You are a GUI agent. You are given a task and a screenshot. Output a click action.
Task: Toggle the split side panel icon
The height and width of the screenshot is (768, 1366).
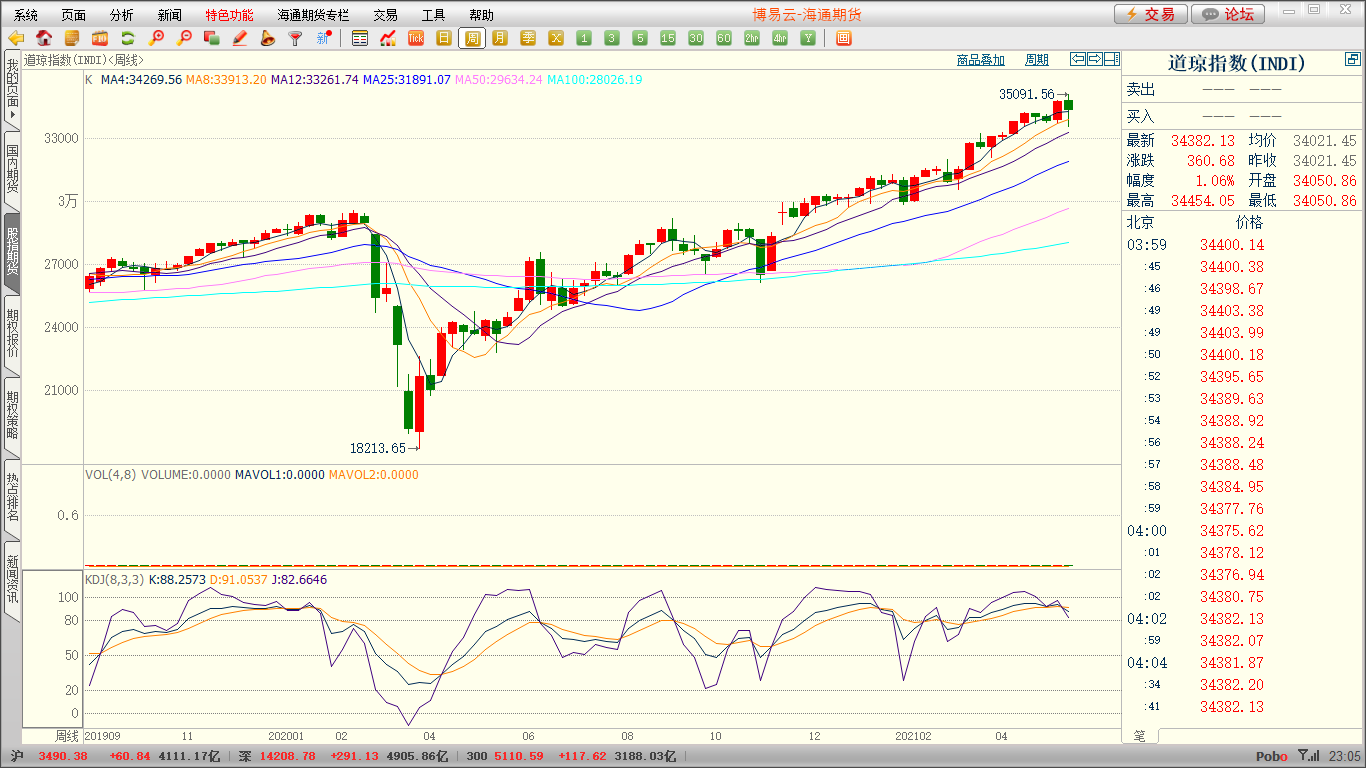pyautogui.click(x=1112, y=59)
